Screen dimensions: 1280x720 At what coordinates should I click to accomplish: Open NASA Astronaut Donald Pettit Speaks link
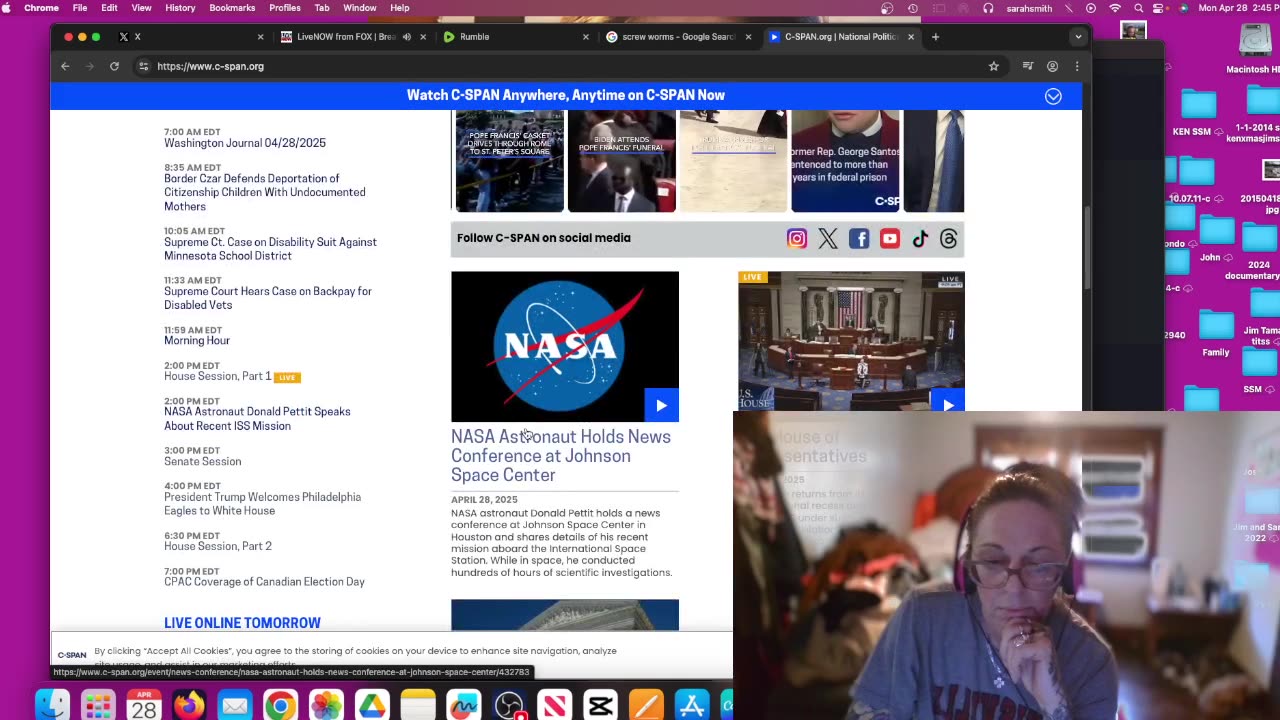[257, 419]
